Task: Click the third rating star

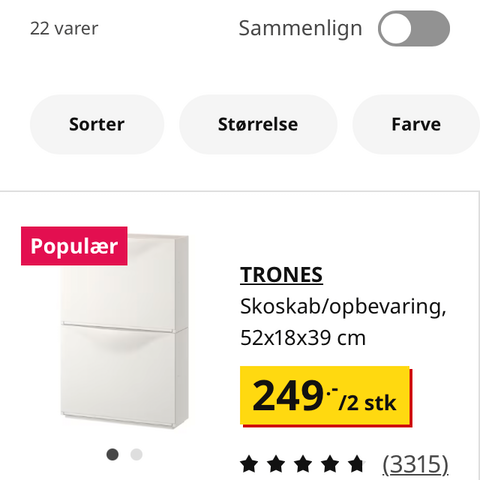Action: (303, 464)
